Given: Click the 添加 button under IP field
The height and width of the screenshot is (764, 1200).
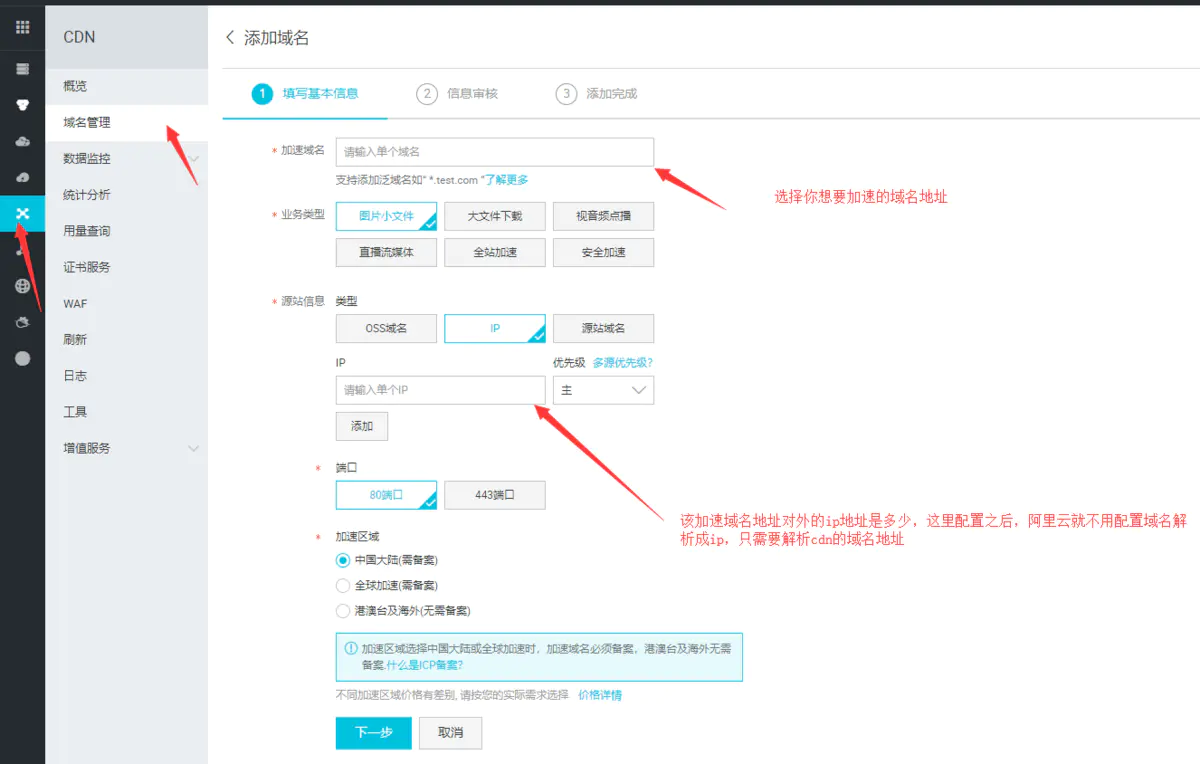Looking at the screenshot, I should [x=361, y=426].
